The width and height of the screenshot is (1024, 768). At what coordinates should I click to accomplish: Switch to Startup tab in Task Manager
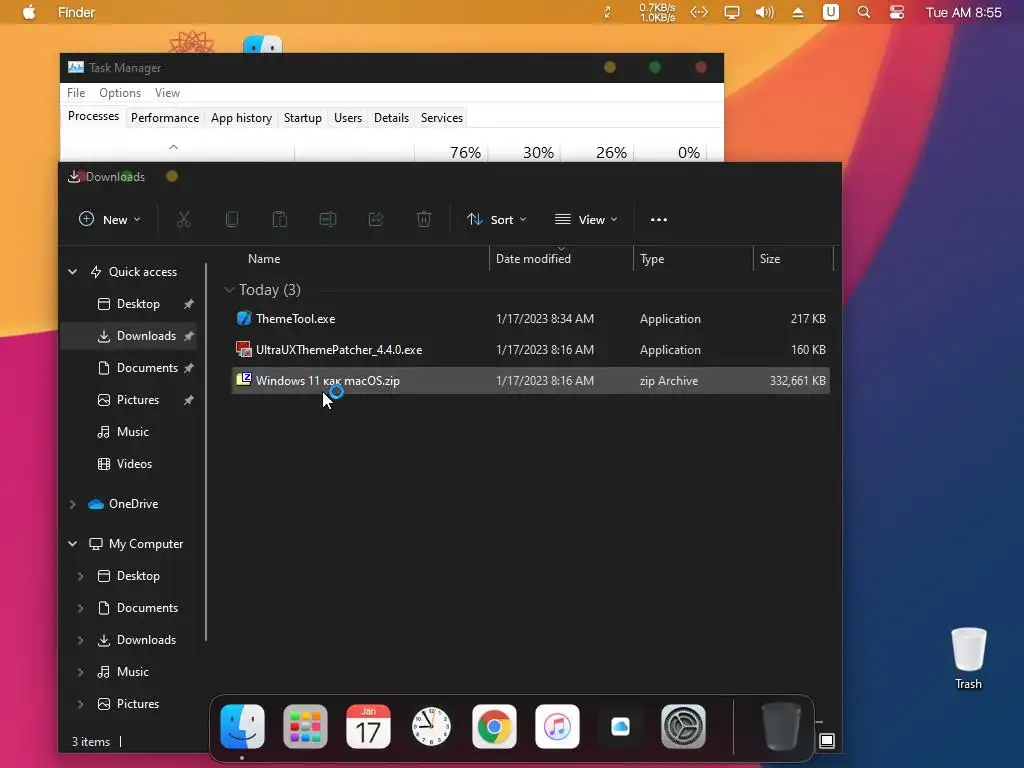coord(302,118)
